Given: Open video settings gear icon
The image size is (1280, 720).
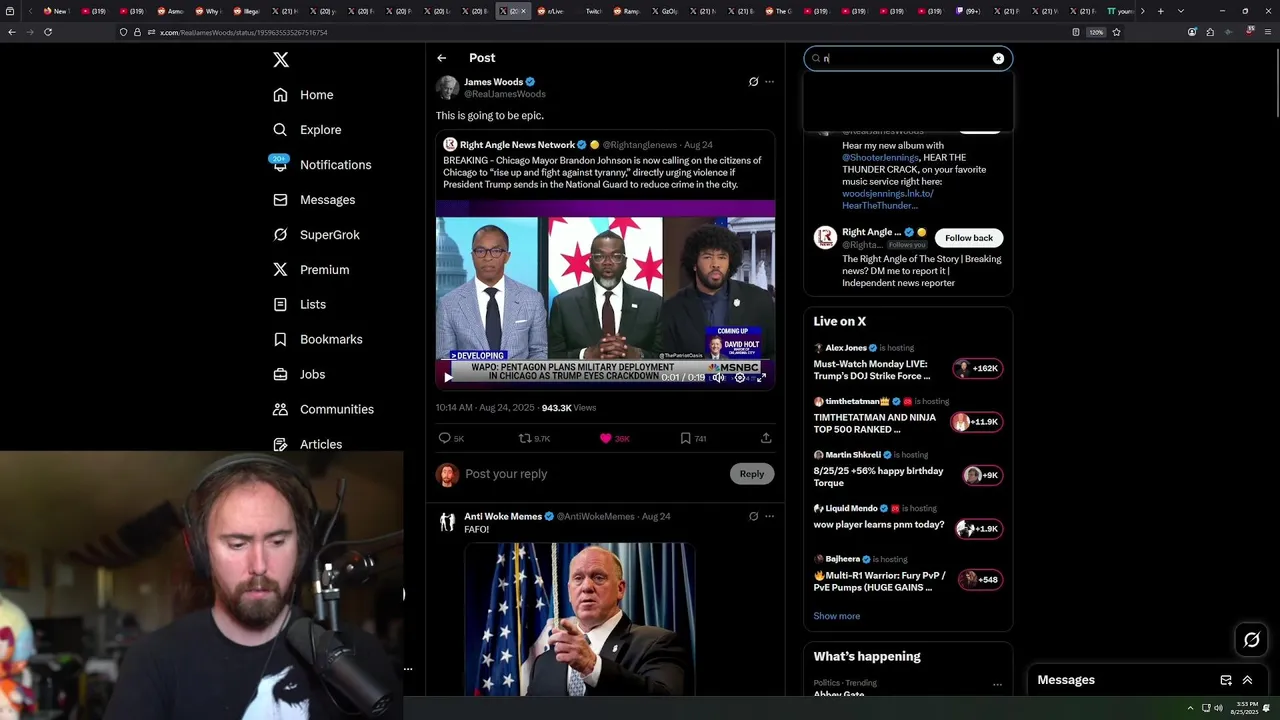Looking at the screenshot, I should 740,377.
